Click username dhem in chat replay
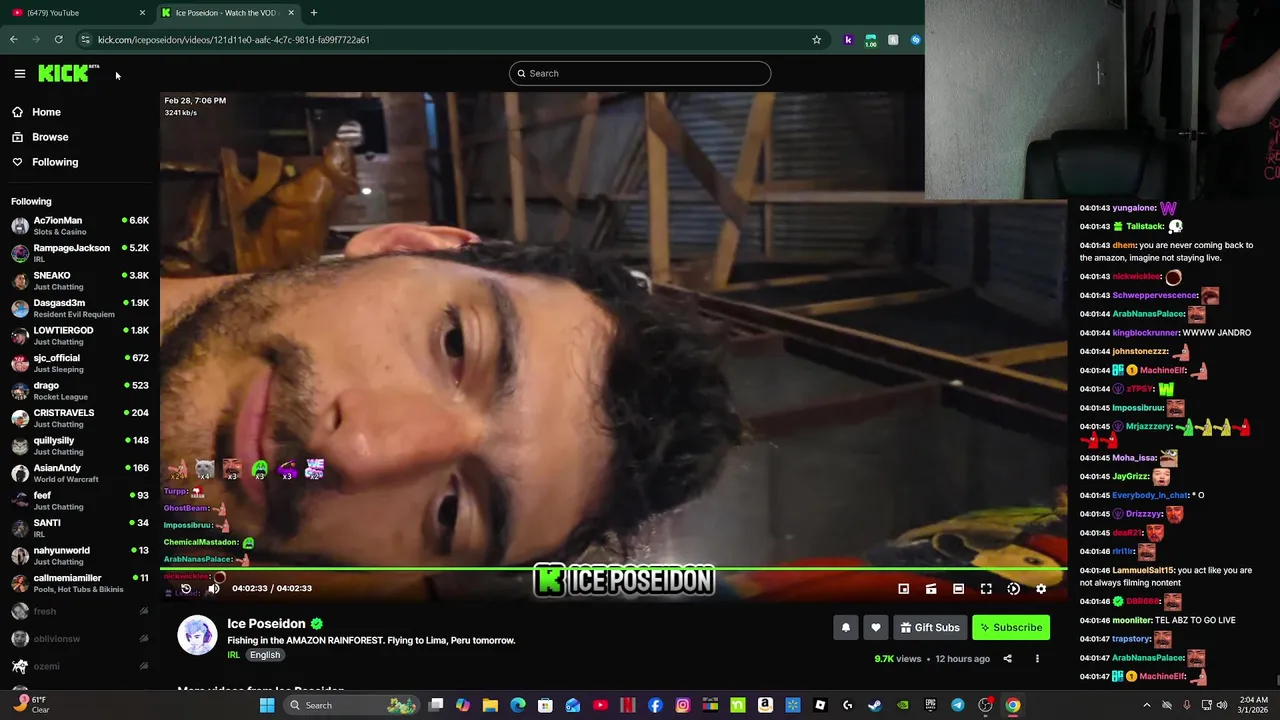Image resolution: width=1280 pixels, height=720 pixels. [x=1123, y=245]
